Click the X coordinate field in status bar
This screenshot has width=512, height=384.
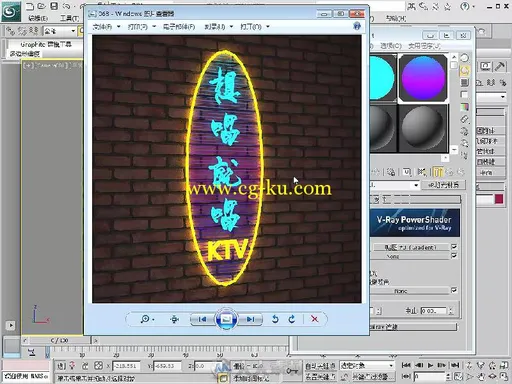point(126,366)
